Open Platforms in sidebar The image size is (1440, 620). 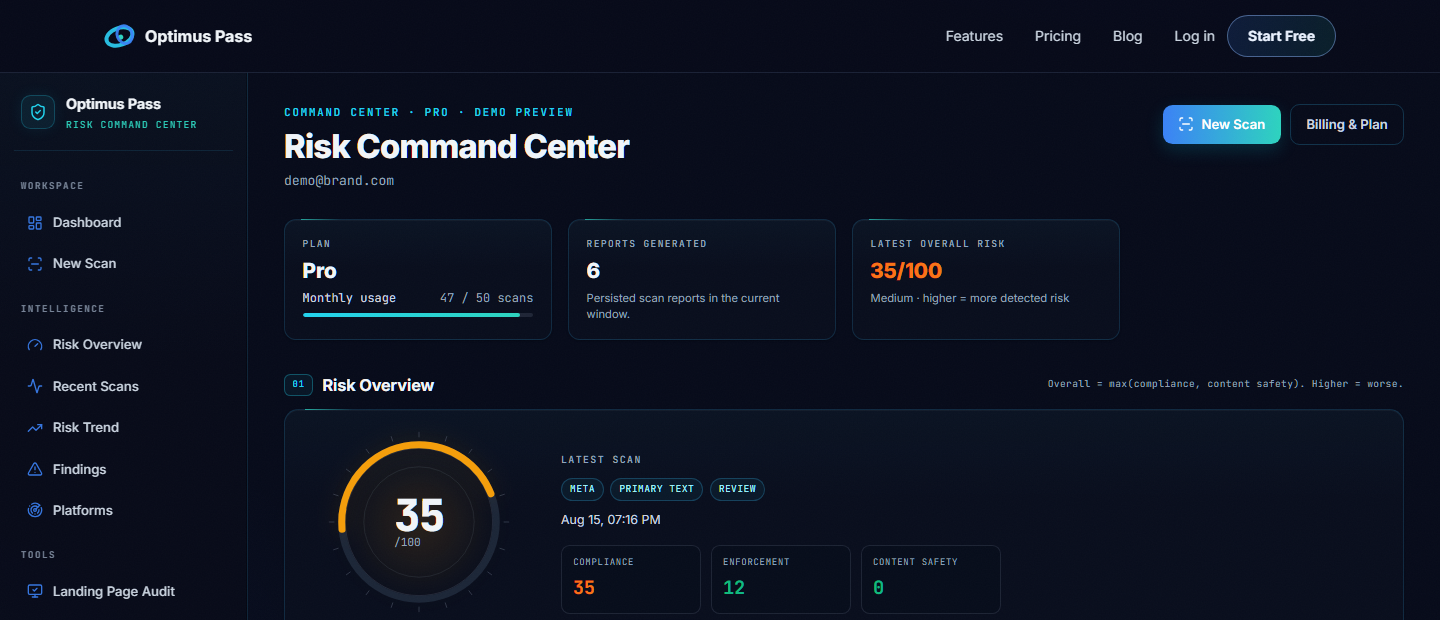(124, 511)
